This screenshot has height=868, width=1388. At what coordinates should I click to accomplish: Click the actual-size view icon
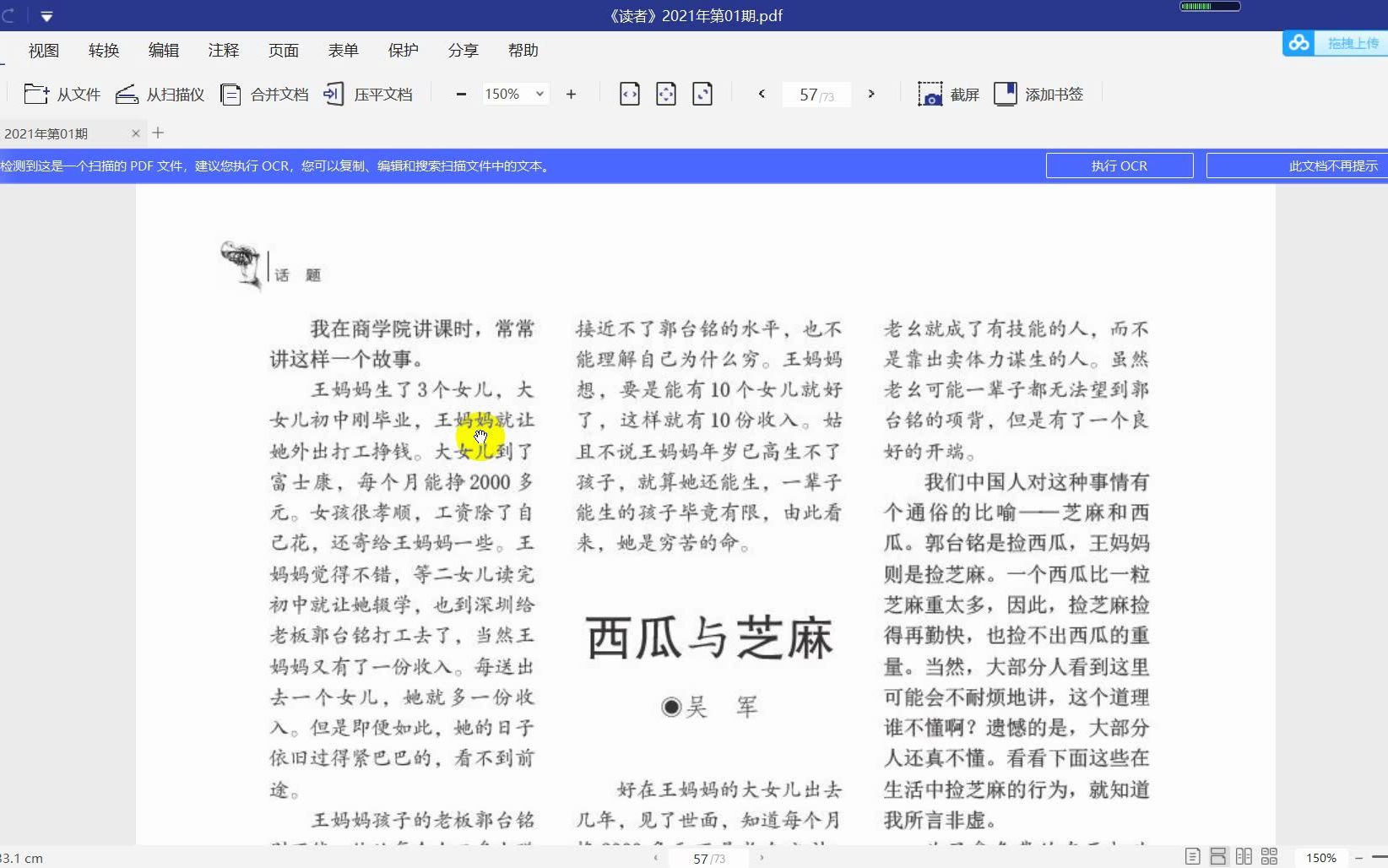click(702, 94)
